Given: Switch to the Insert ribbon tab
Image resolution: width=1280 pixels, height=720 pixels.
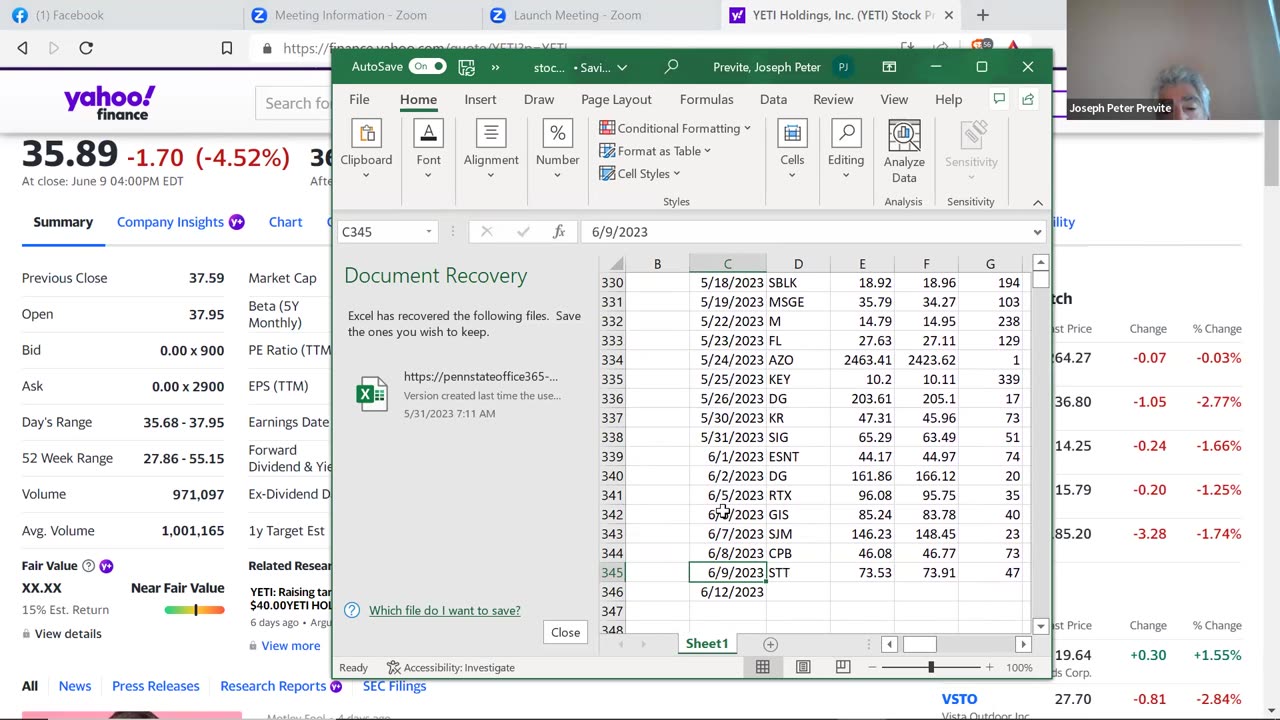Looking at the screenshot, I should [x=480, y=99].
